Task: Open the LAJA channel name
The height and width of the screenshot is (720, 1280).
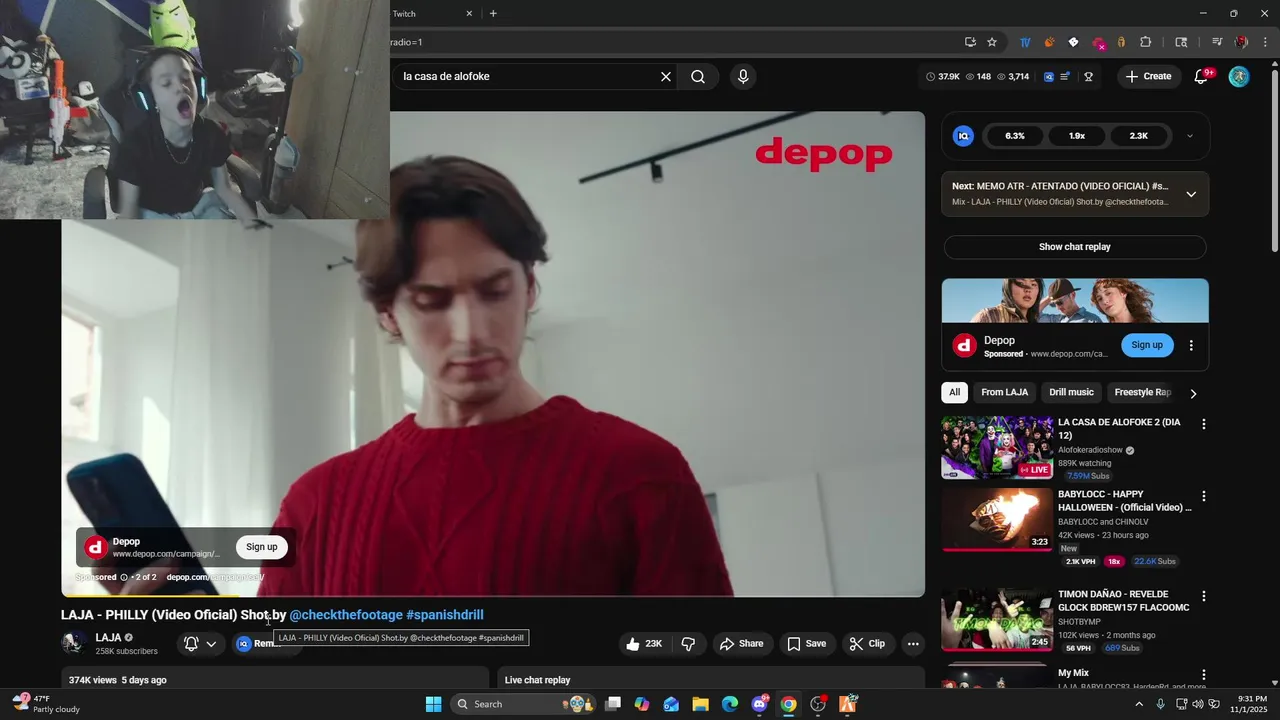Action: tap(108, 638)
